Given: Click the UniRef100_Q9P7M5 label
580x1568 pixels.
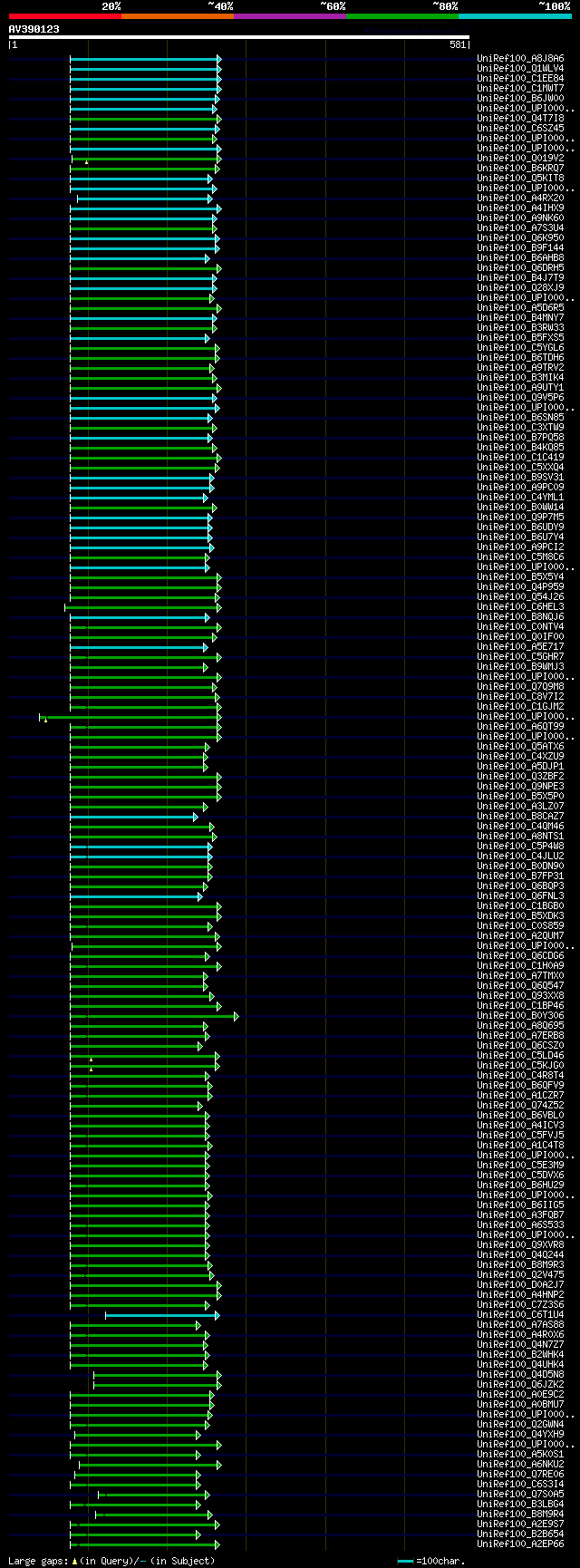Looking at the screenshot, I should 520,518.
